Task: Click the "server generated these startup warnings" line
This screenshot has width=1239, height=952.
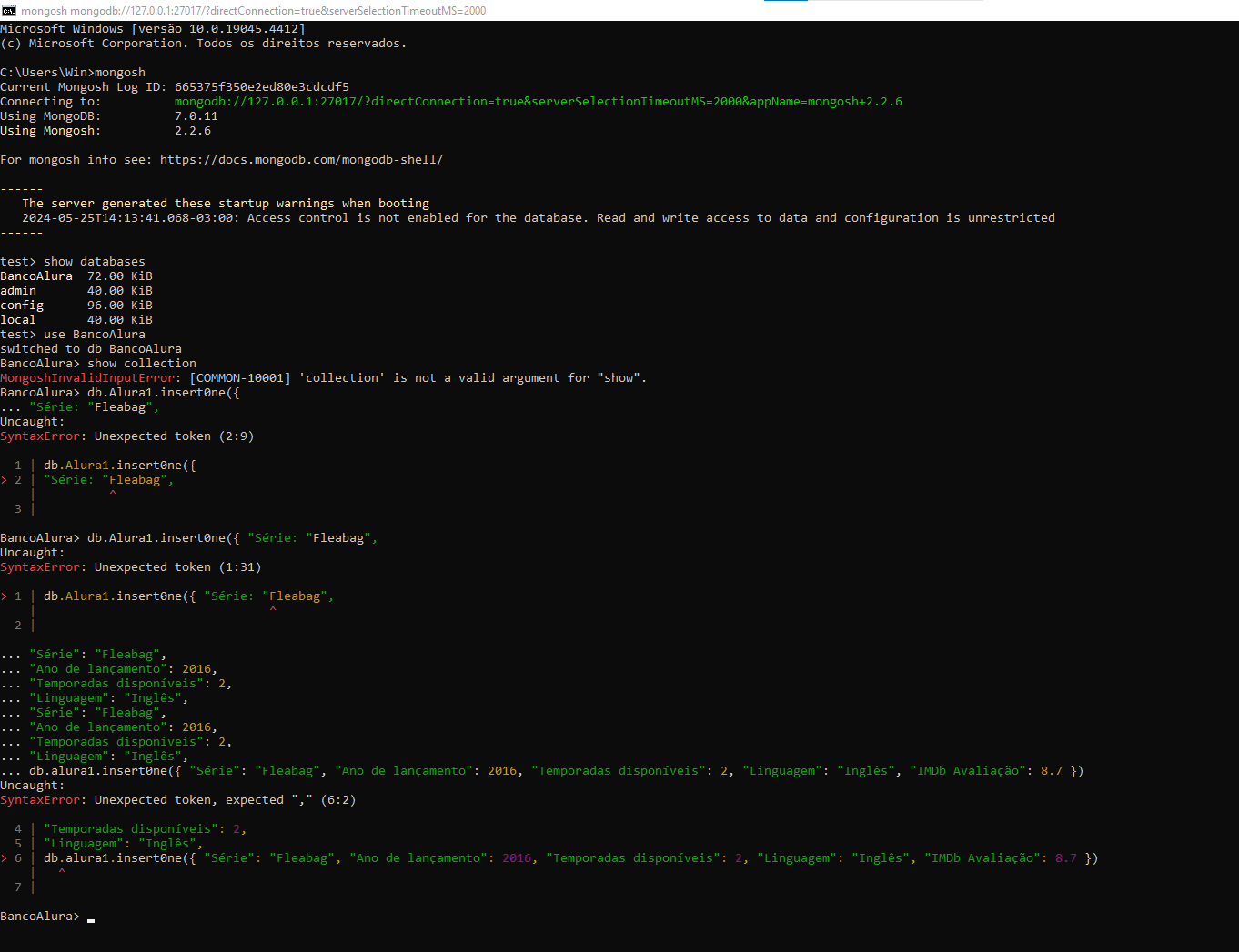Action: pos(226,204)
